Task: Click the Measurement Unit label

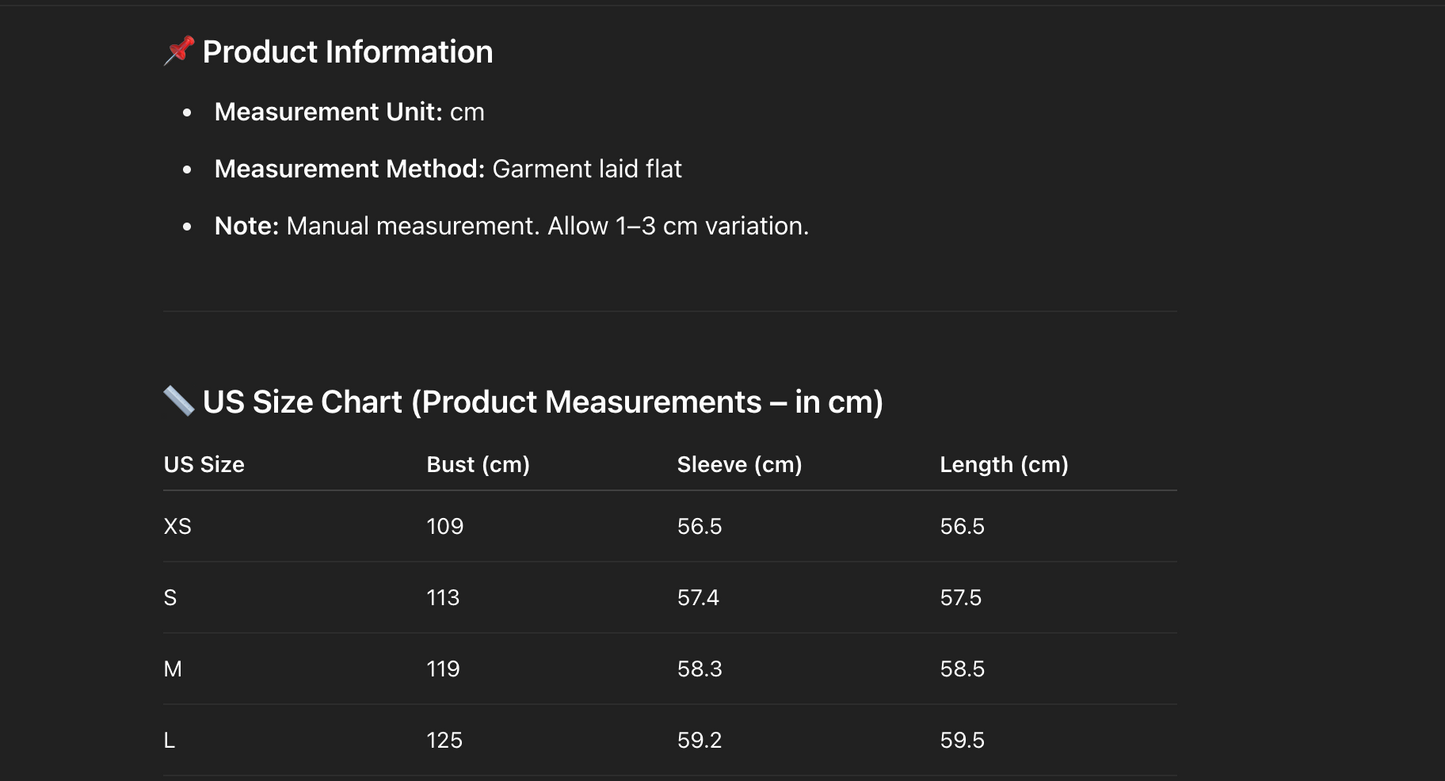Action: [328, 112]
